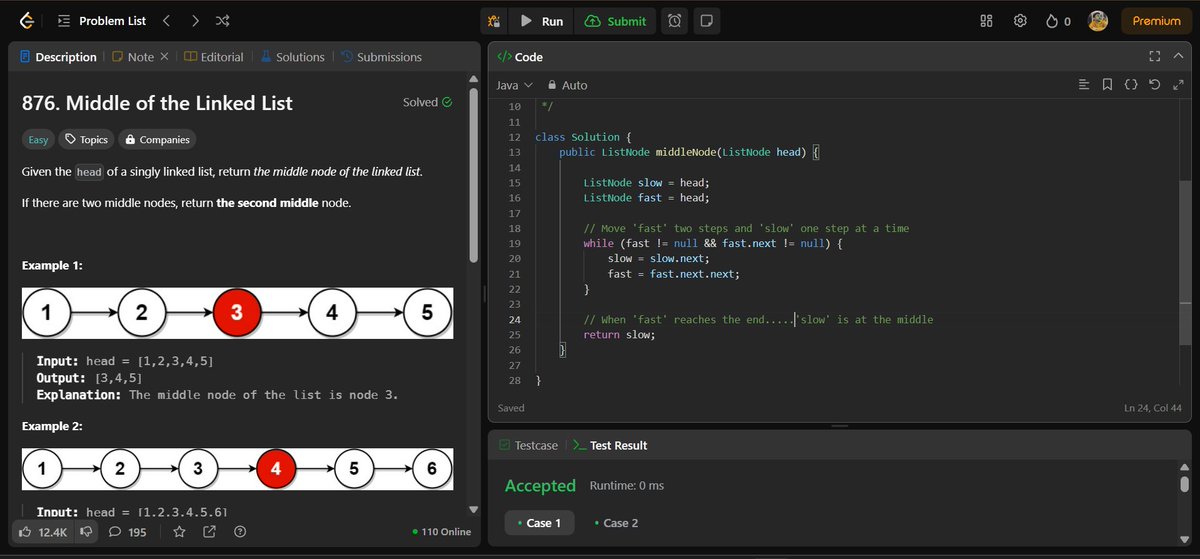Click the "slow = slow.next;" code line
The image size is (1200, 559).
click(x=656, y=258)
